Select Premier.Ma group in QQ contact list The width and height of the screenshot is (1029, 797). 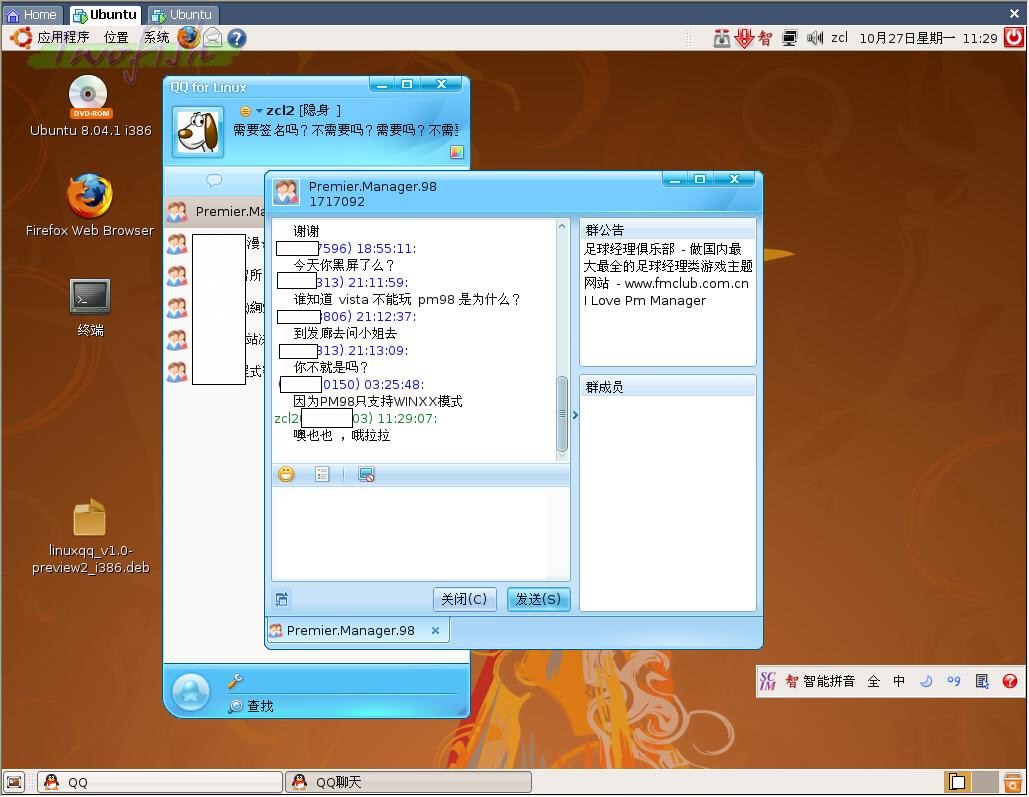(215, 211)
